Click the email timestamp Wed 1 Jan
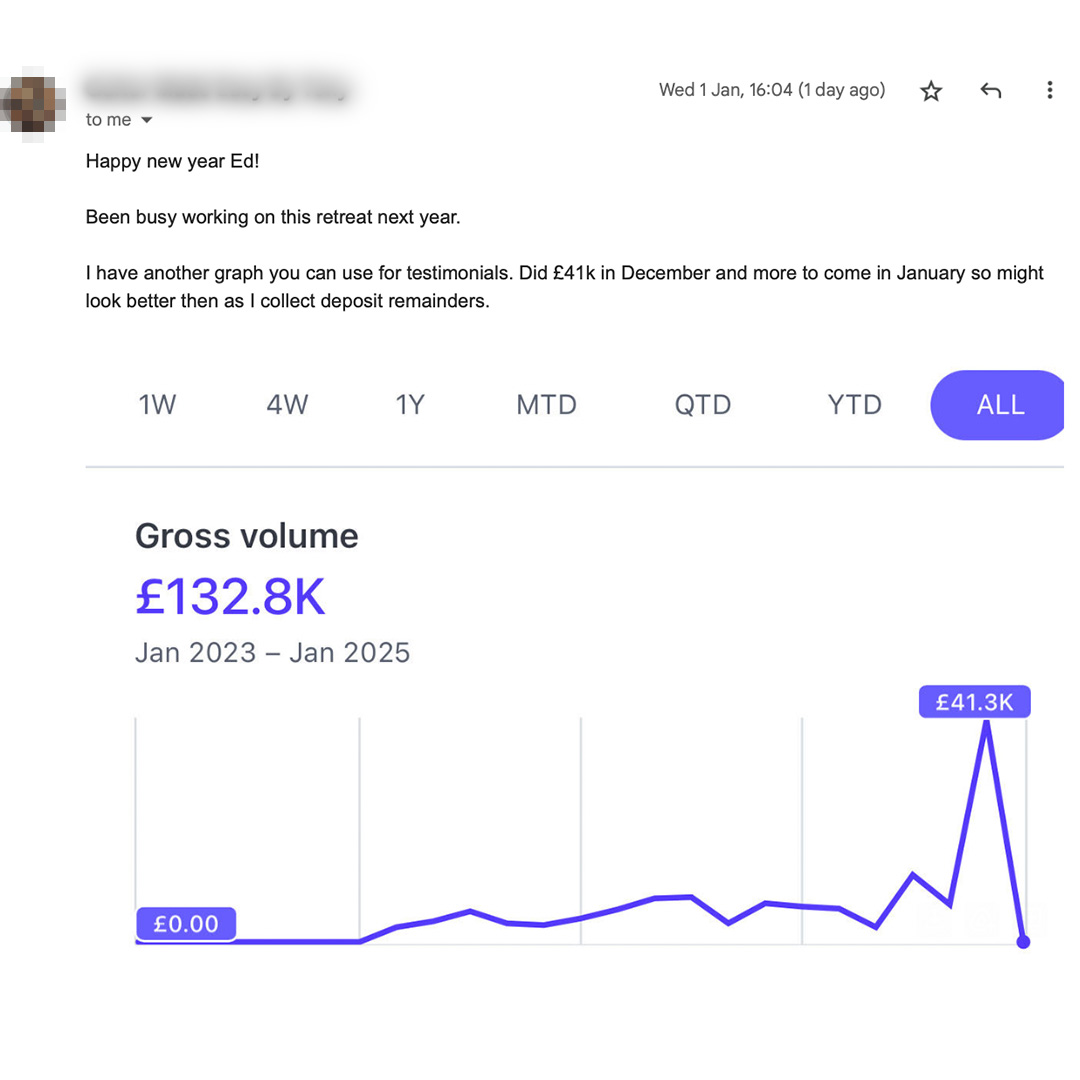This screenshot has width=1080, height=1080. click(771, 90)
